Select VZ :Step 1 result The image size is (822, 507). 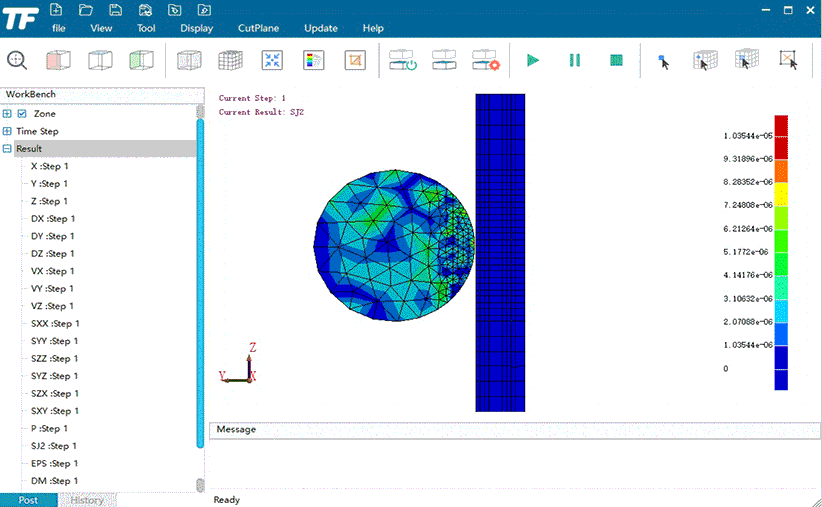pyautogui.click(x=52, y=306)
